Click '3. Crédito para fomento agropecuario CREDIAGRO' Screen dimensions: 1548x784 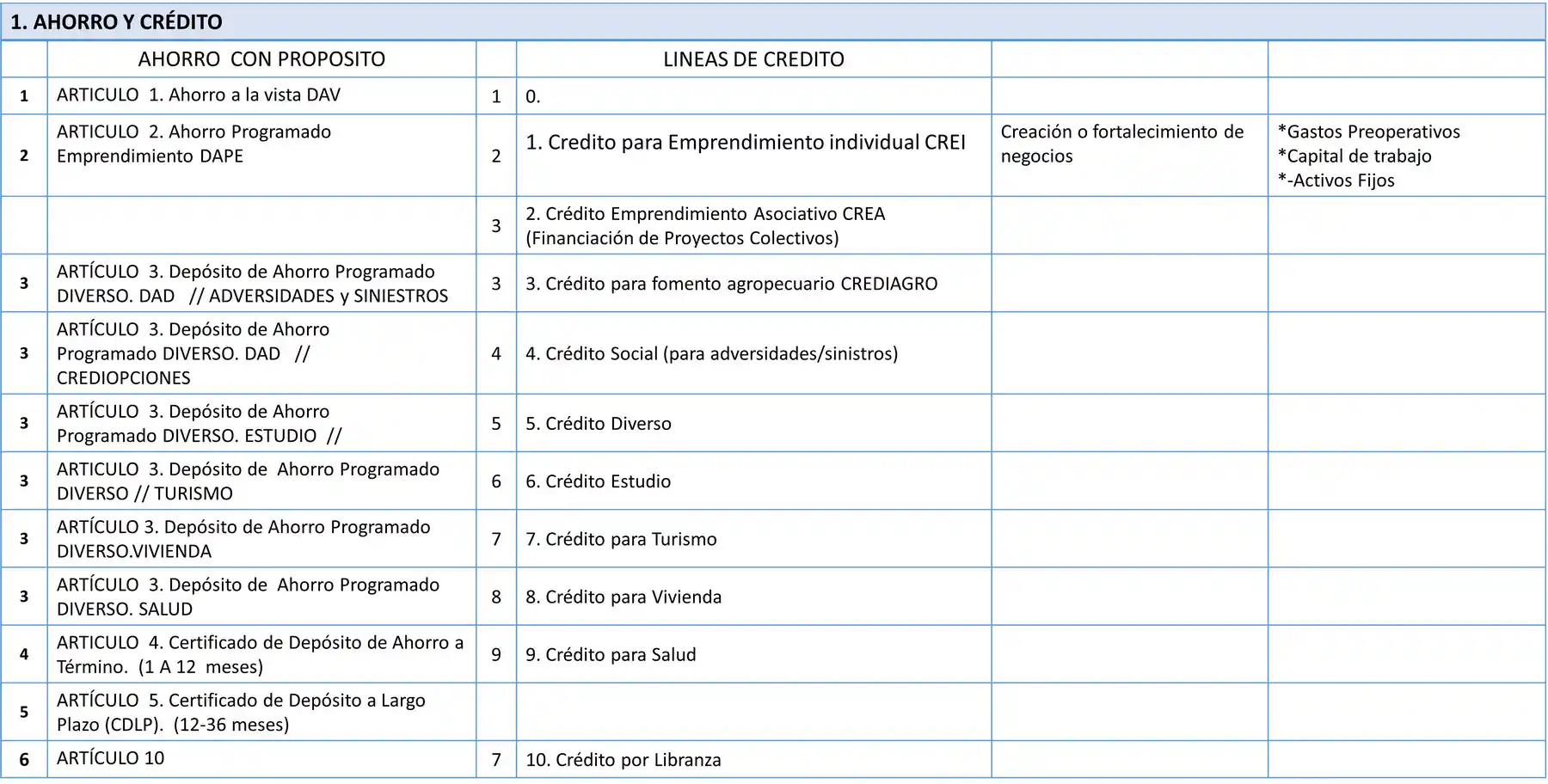pos(753,283)
